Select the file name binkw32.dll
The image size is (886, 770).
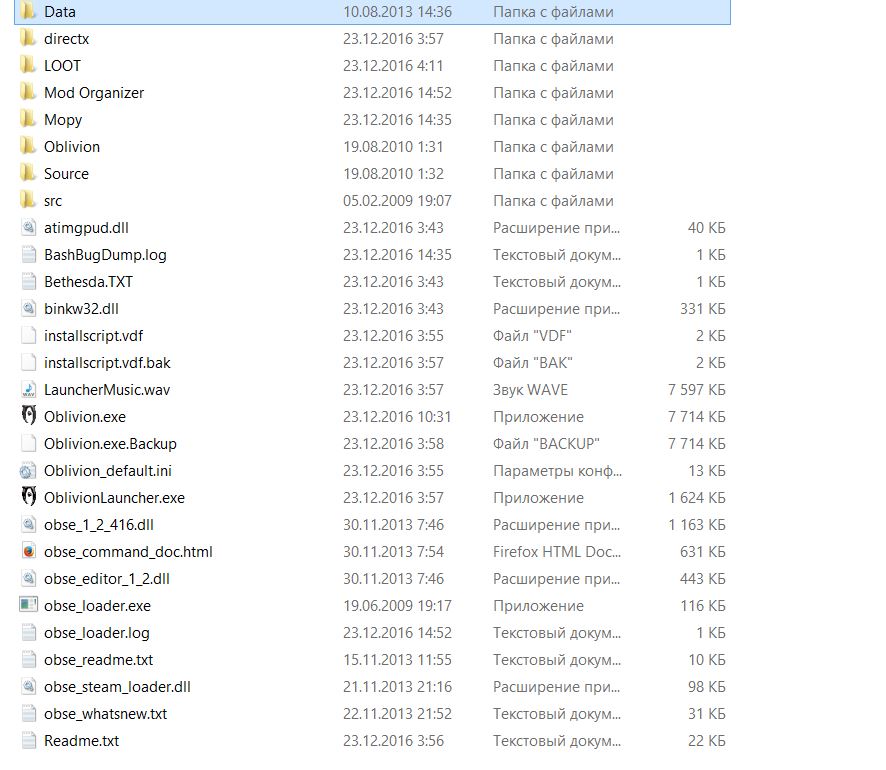click(81, 309)
